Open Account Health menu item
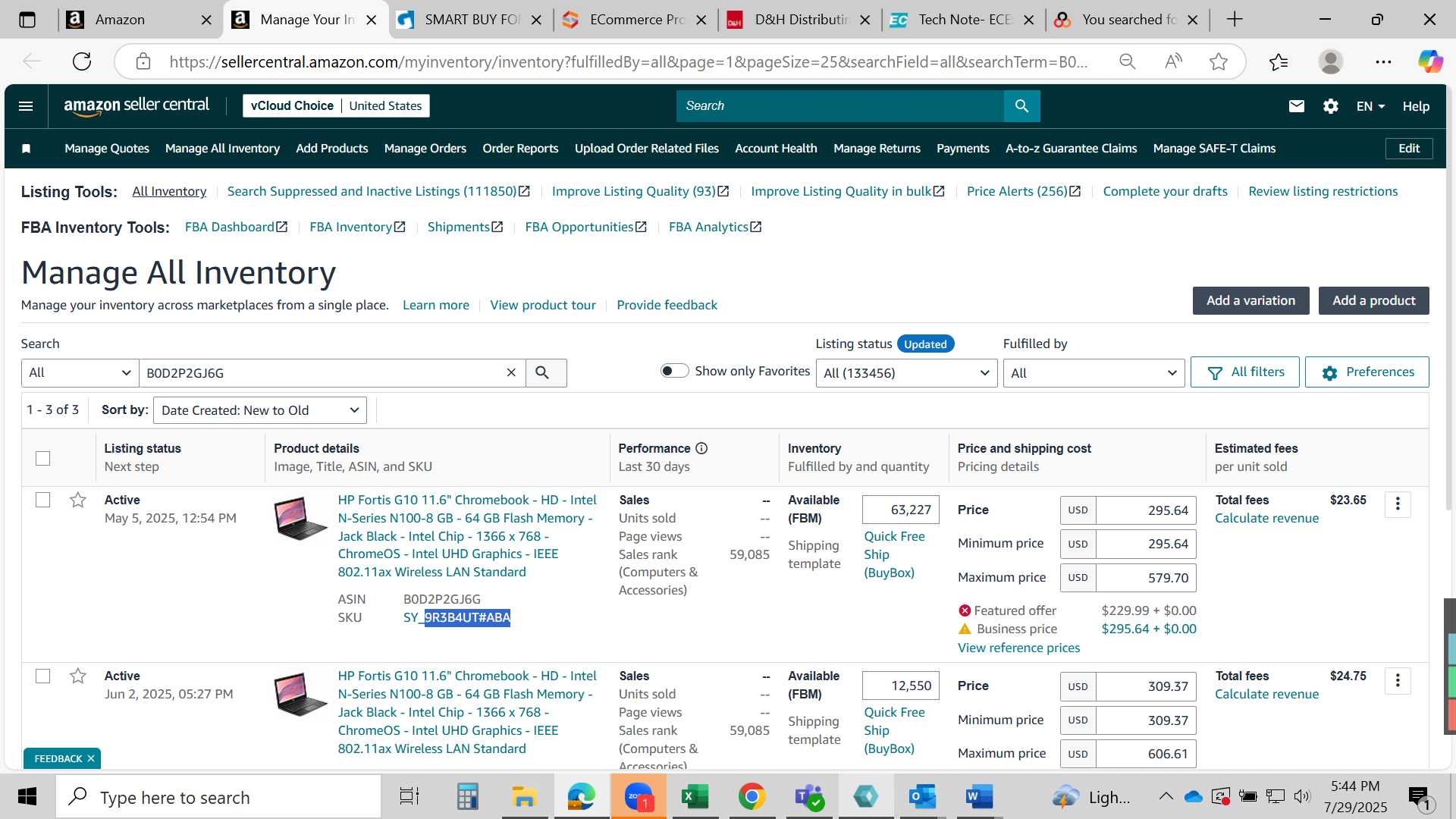Screen dimensions: 1456x819 pyautogui.click(x=776, y=149)
